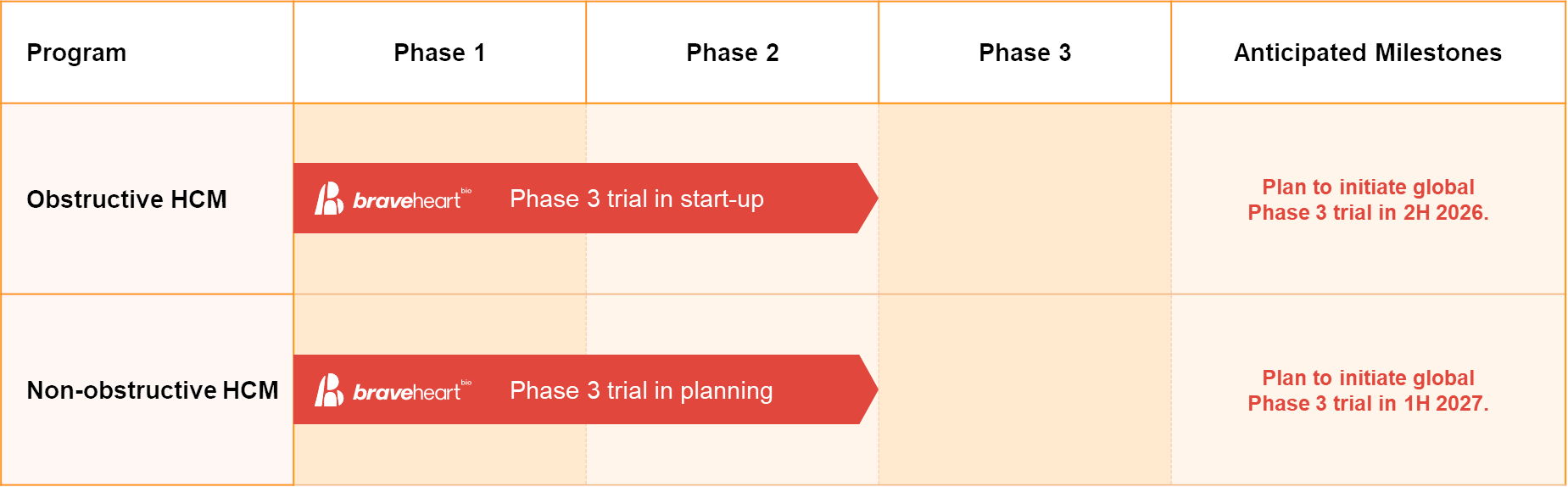Click the 'Phase 3 trial in planning' text
Viewport: 1568px width, 487px height.
pos(641,390)
